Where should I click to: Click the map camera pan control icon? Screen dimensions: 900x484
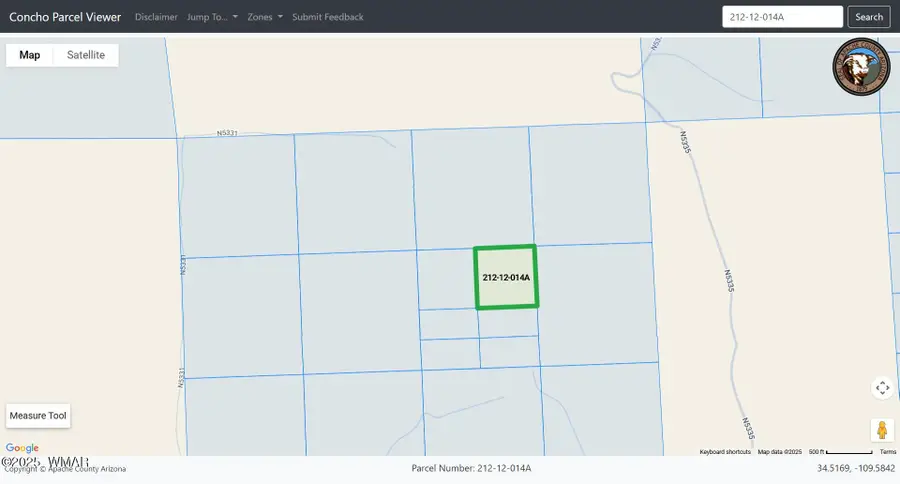(882, 388)
